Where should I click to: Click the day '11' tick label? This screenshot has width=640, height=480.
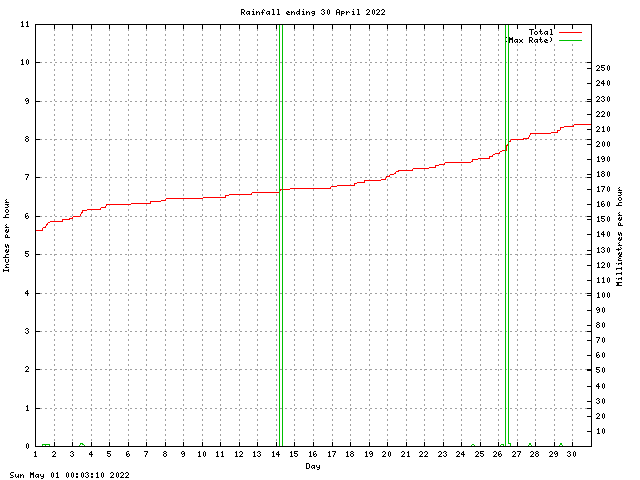pyautogui.click(x=220, y=454)
